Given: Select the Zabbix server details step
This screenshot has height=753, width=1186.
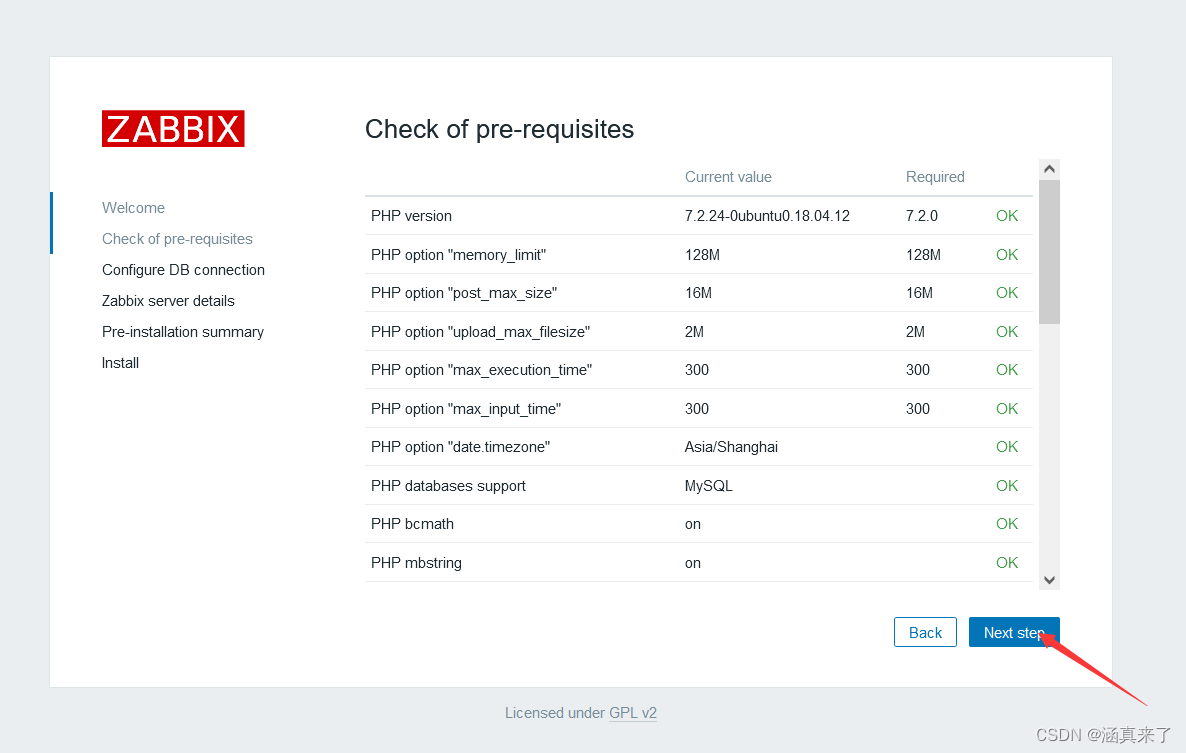Looking at the screenshot, I should (x=167, y=300).
